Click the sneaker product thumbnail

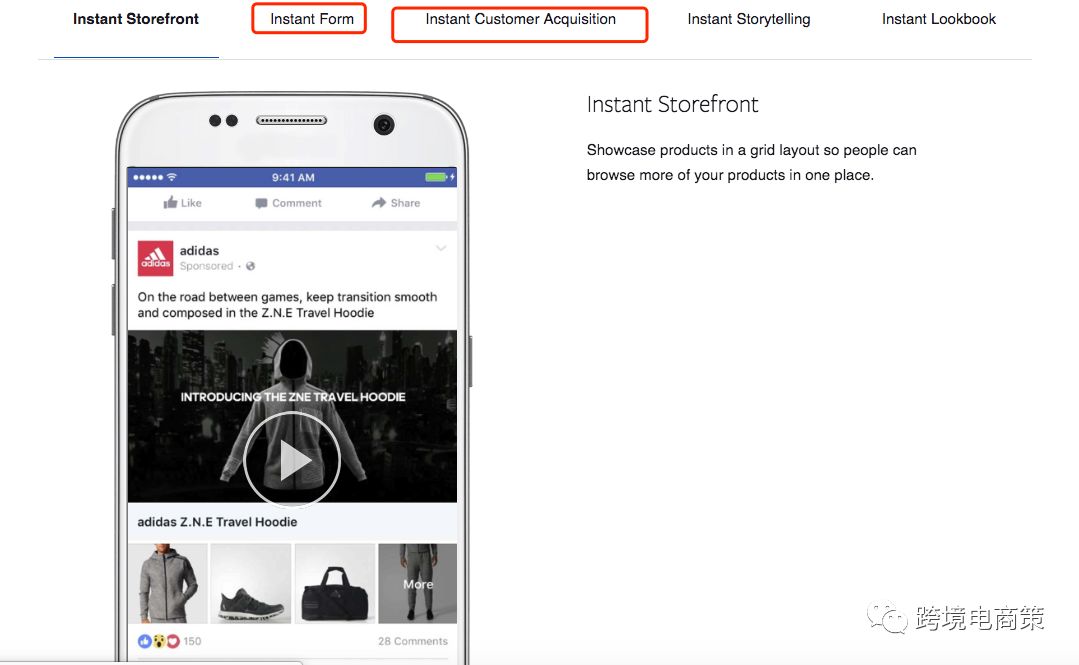[x=250, y=583]
